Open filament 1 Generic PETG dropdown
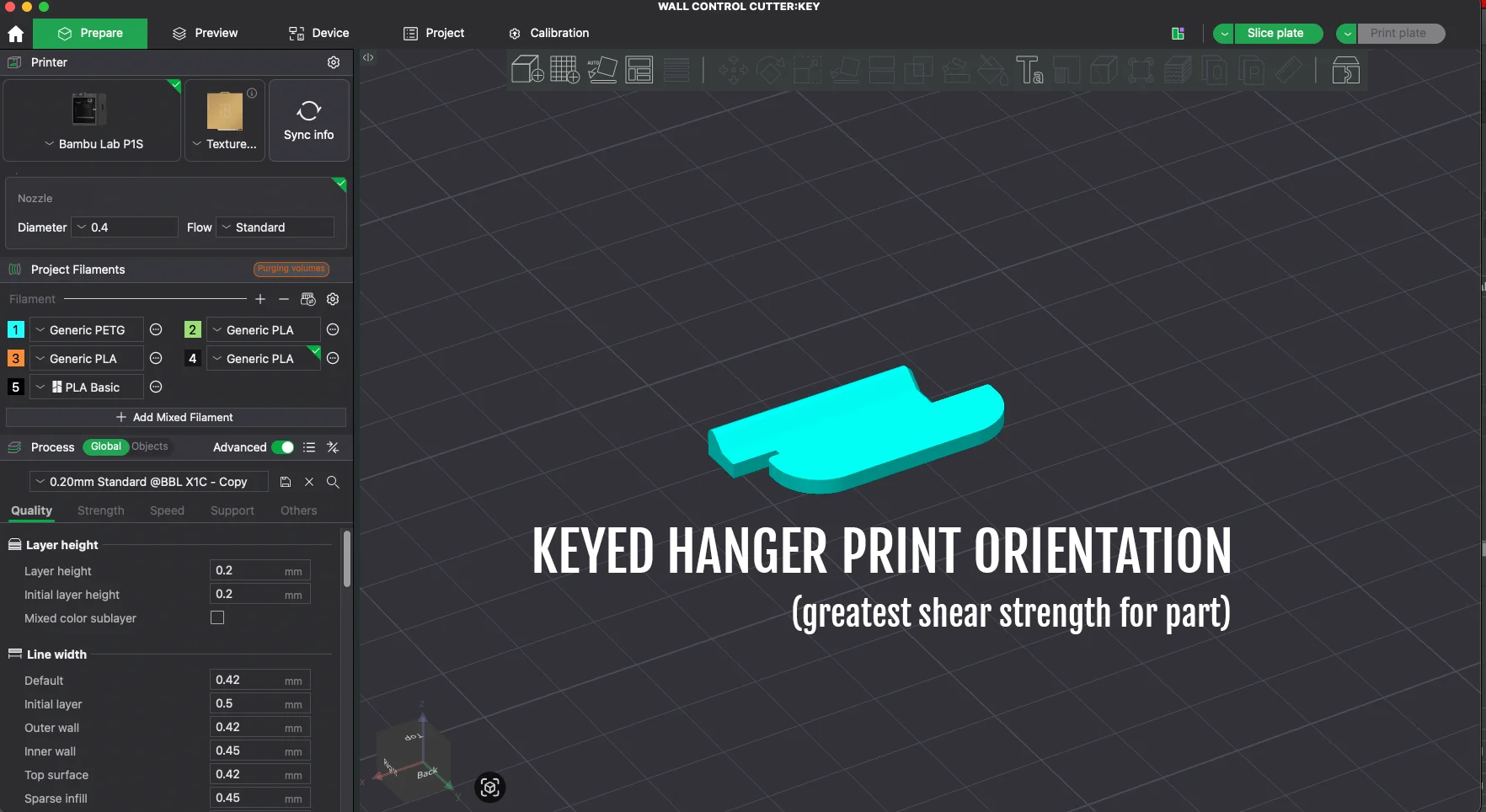 click(87, 330)
